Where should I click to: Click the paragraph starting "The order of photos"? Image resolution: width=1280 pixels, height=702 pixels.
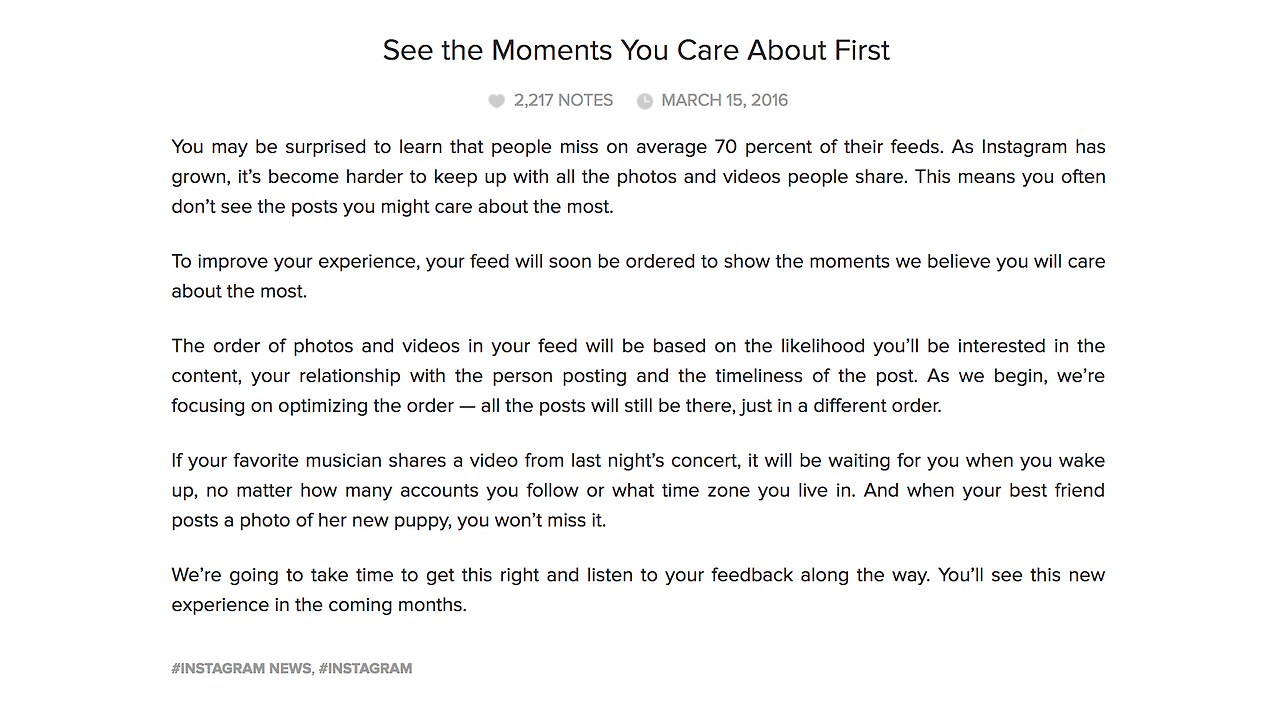(638, 376)
